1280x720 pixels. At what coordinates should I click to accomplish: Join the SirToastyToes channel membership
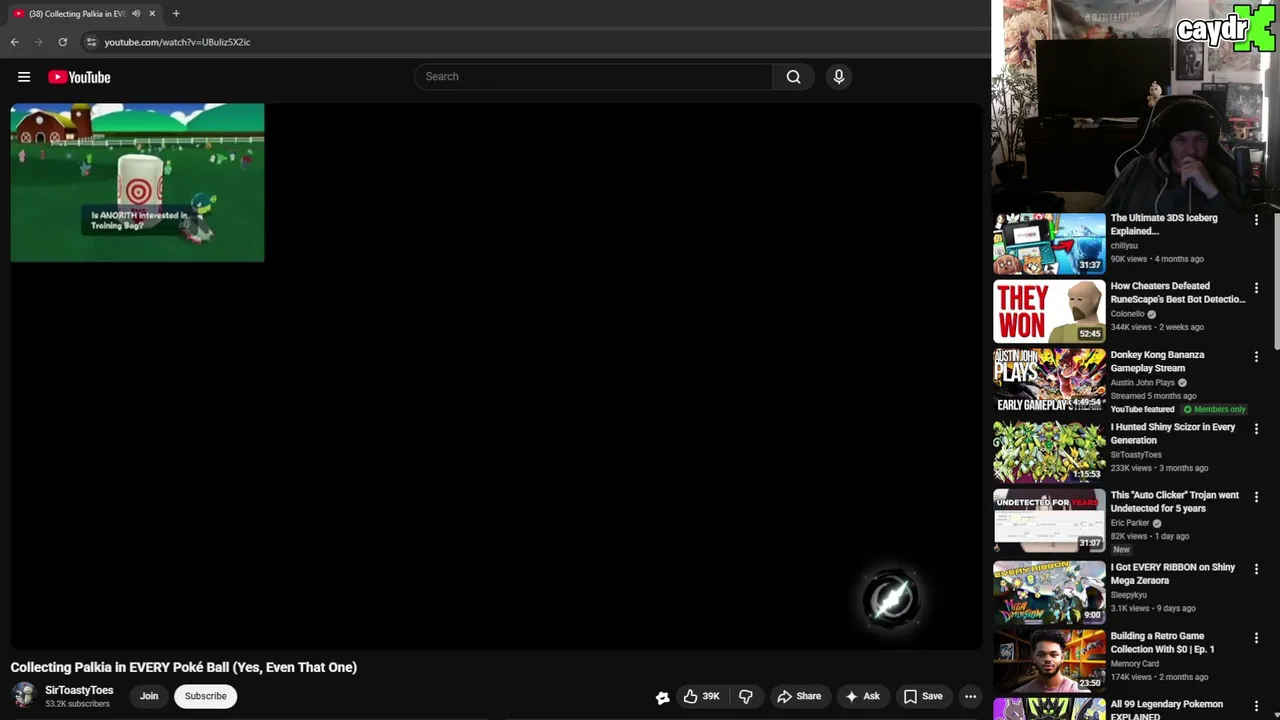click(149, 696)
